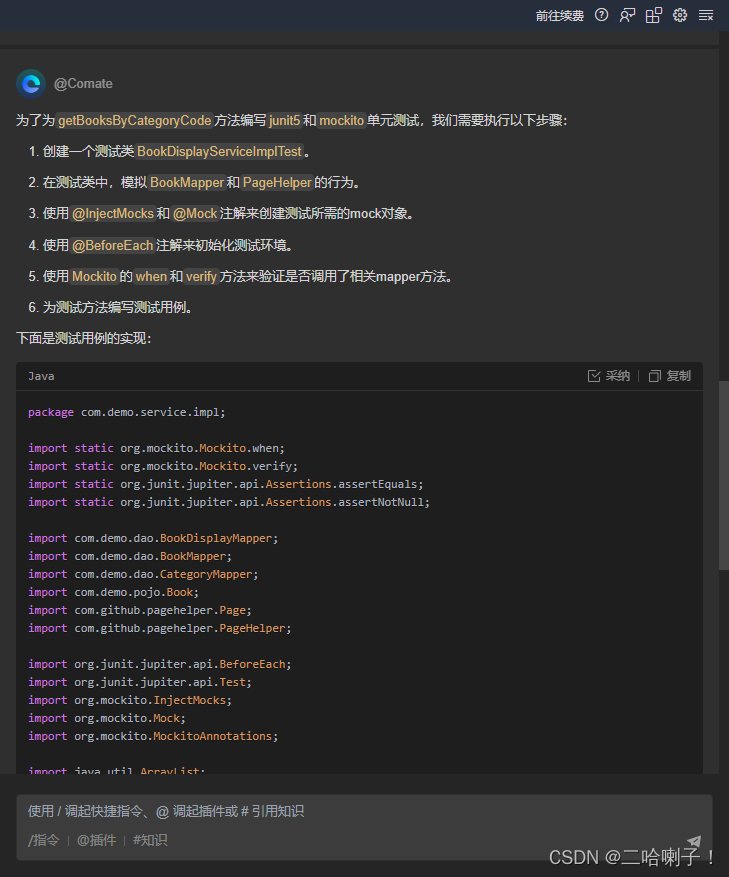Viewport: 729px width, 877px height.
Task: Click the @插件 plugin shortcut
Action: [96, 840]
